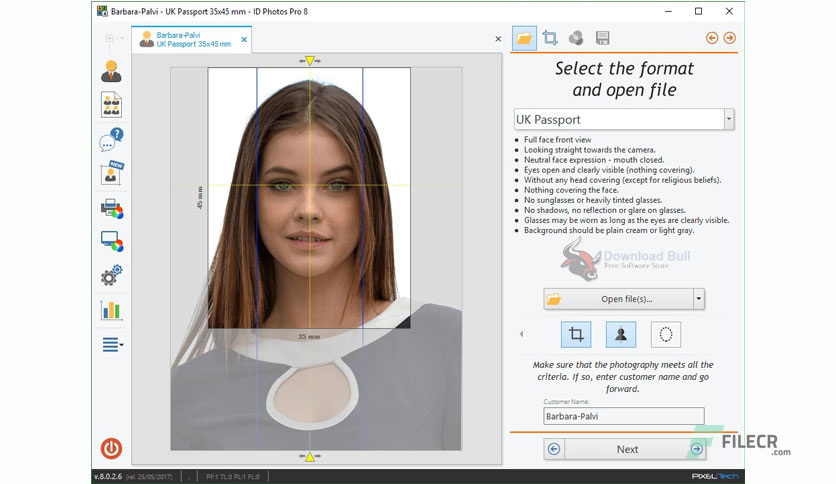Go to next step with orange right arrow
Image resolution: width=836 pixels, height=484 pixels.
click(x=729, y=38)
